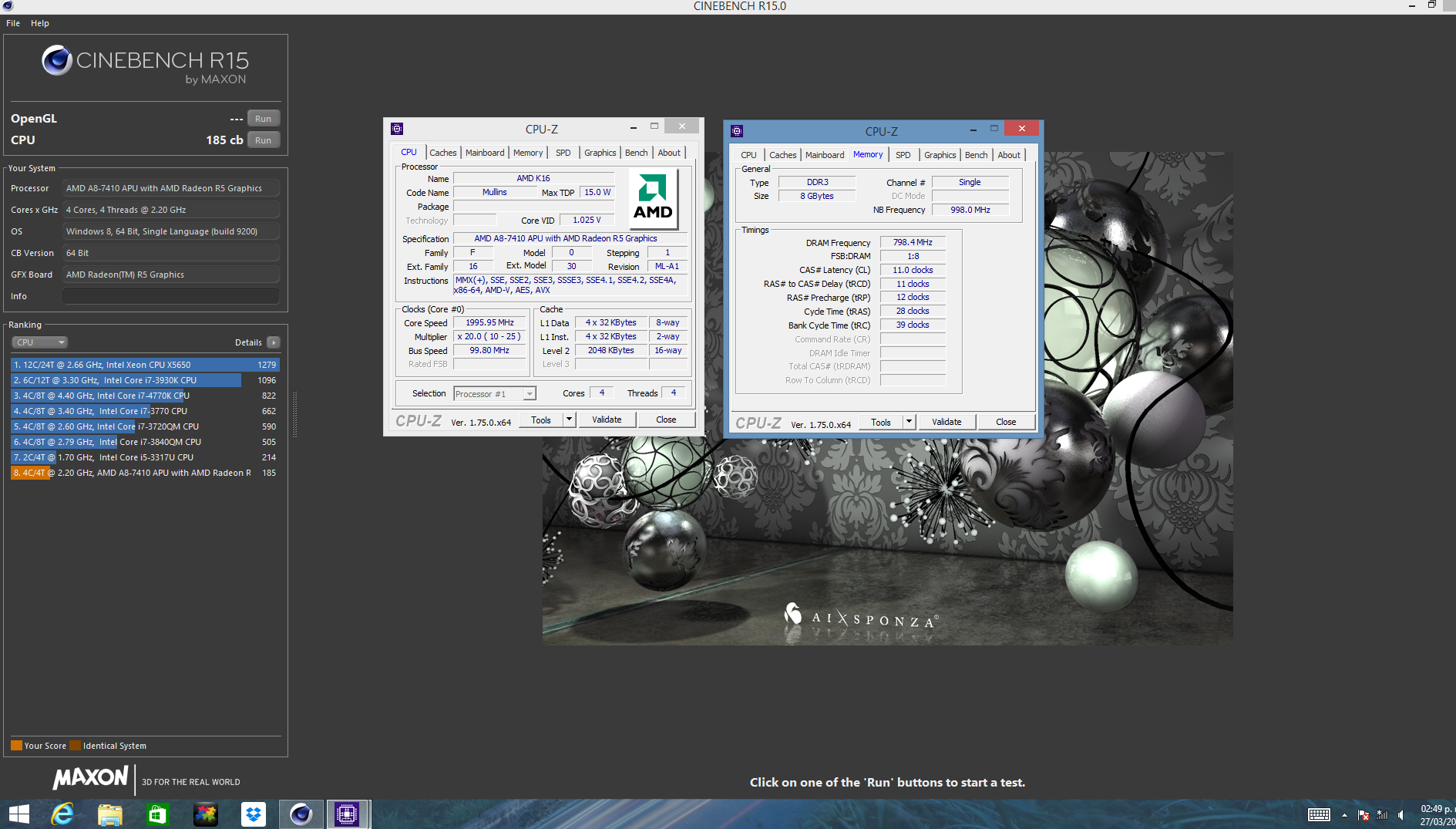Open Windows Store from the taskbar
This screenshot has height=829, width=1456.
[x=157, y=814]
